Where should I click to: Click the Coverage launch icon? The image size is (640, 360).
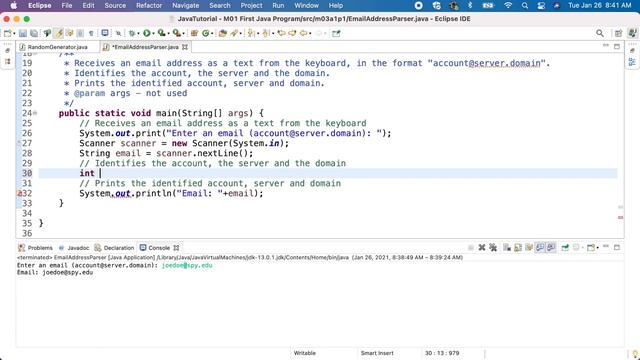(162, 33)
